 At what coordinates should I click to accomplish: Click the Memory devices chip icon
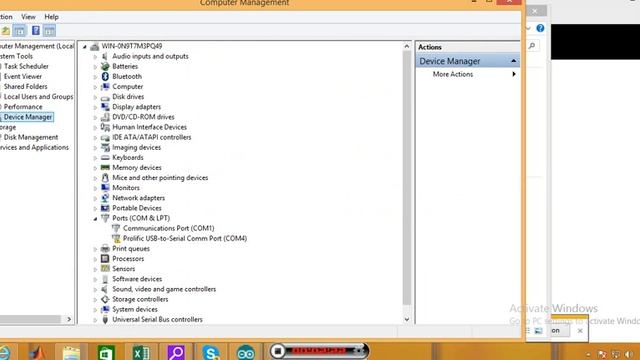pyautogui.click(x=105, y=167)
